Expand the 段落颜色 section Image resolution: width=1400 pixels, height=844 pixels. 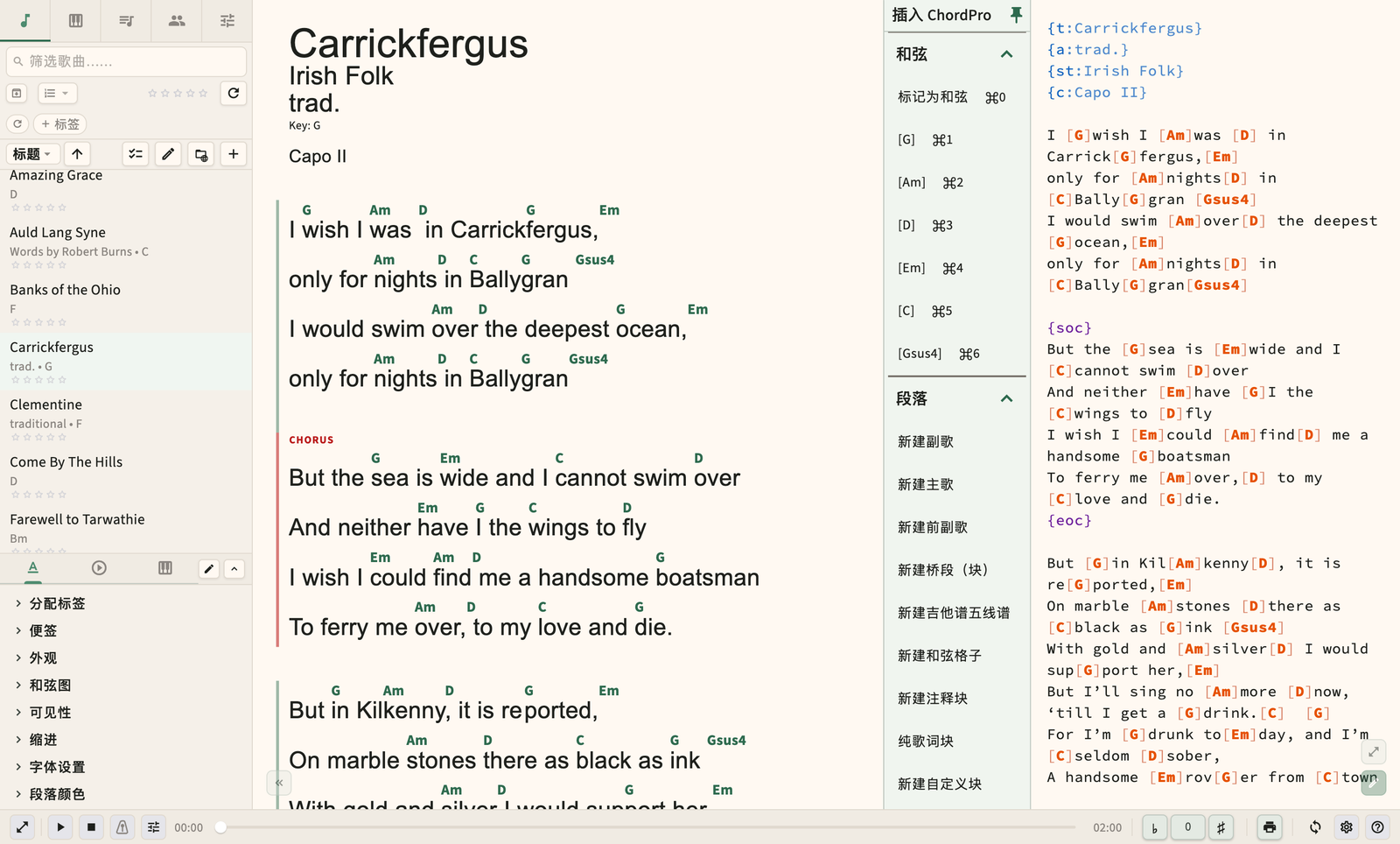[126, 794]
